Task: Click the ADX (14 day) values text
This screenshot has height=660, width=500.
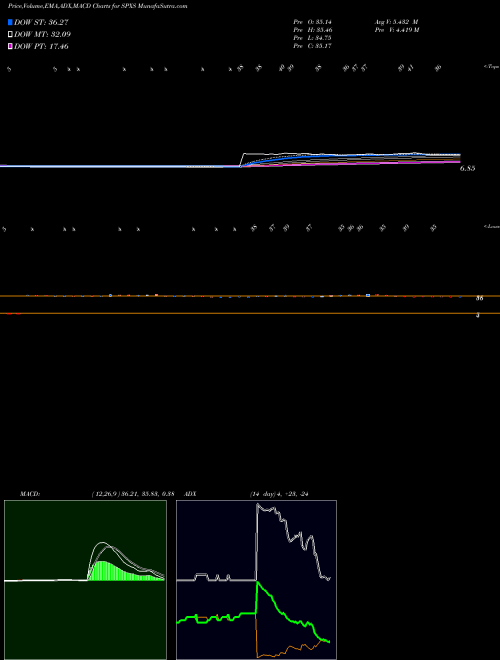Action: (279, 494)
